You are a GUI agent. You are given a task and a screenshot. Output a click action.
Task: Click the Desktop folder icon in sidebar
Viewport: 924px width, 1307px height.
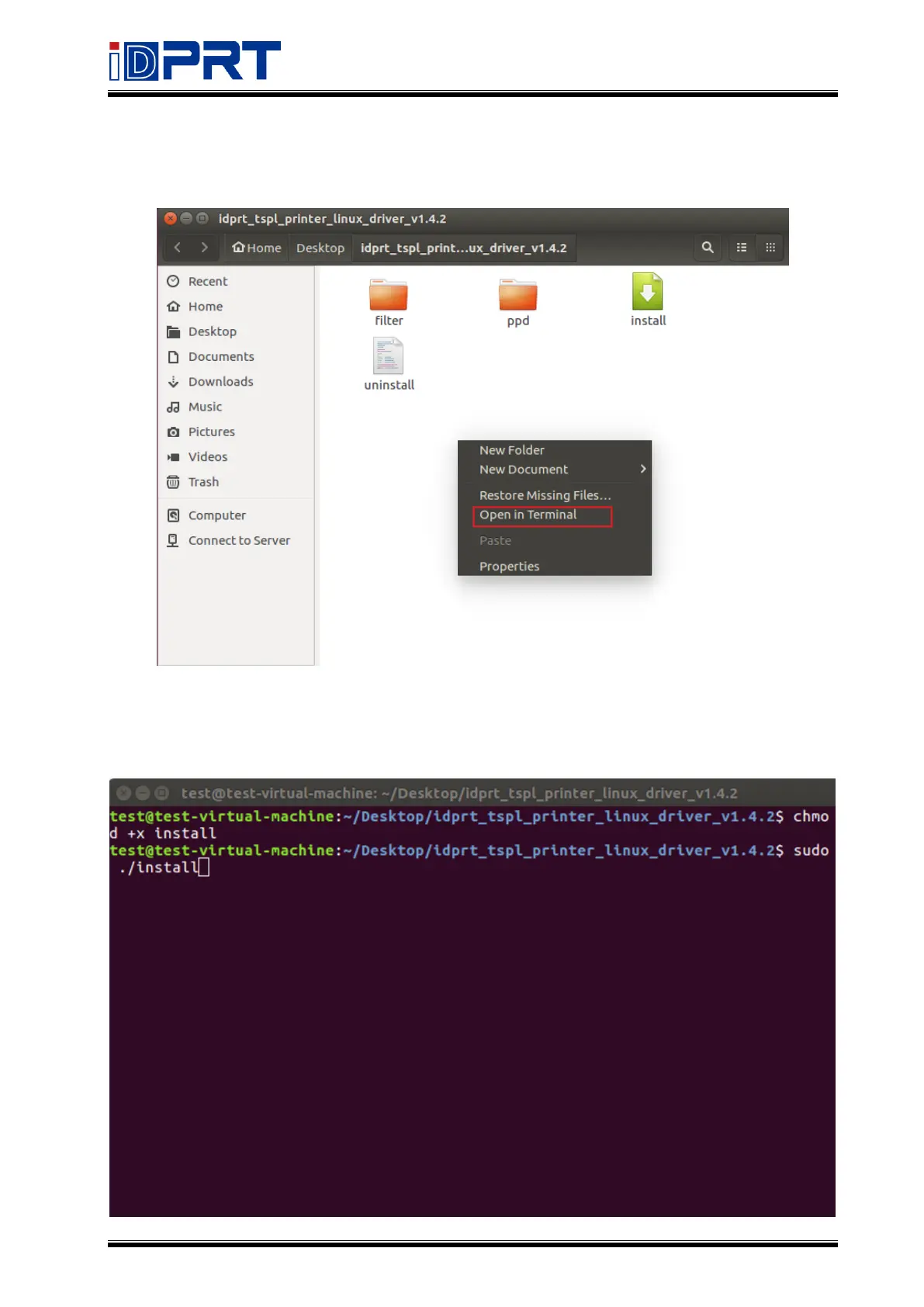point(173,331)
